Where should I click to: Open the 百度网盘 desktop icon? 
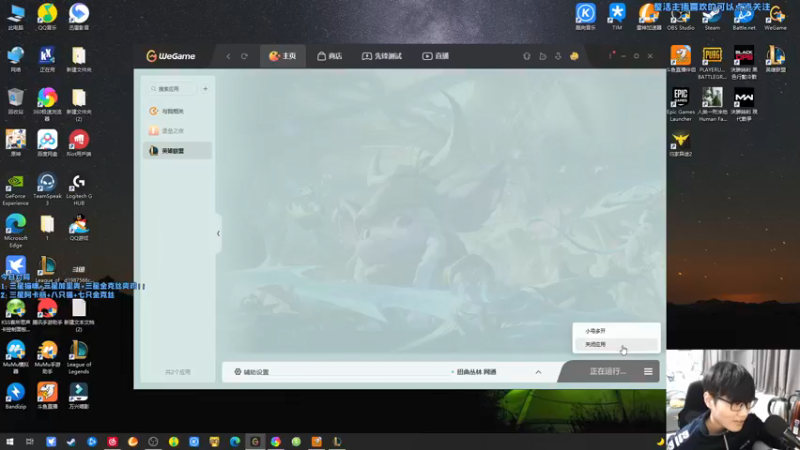(x=47, y=143)
